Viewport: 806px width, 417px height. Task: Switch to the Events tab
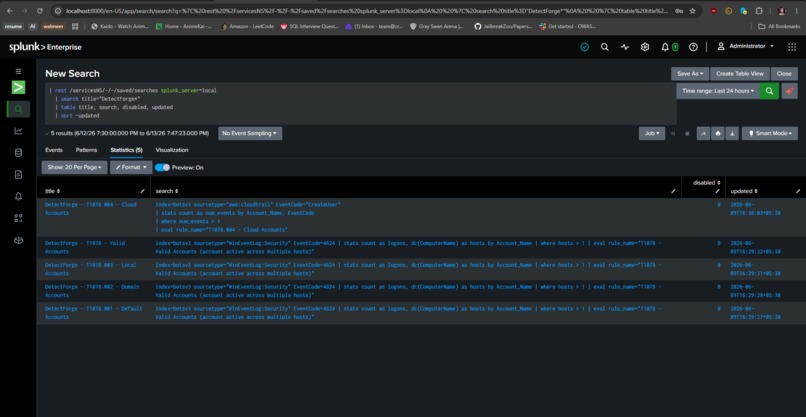point(54,150)
